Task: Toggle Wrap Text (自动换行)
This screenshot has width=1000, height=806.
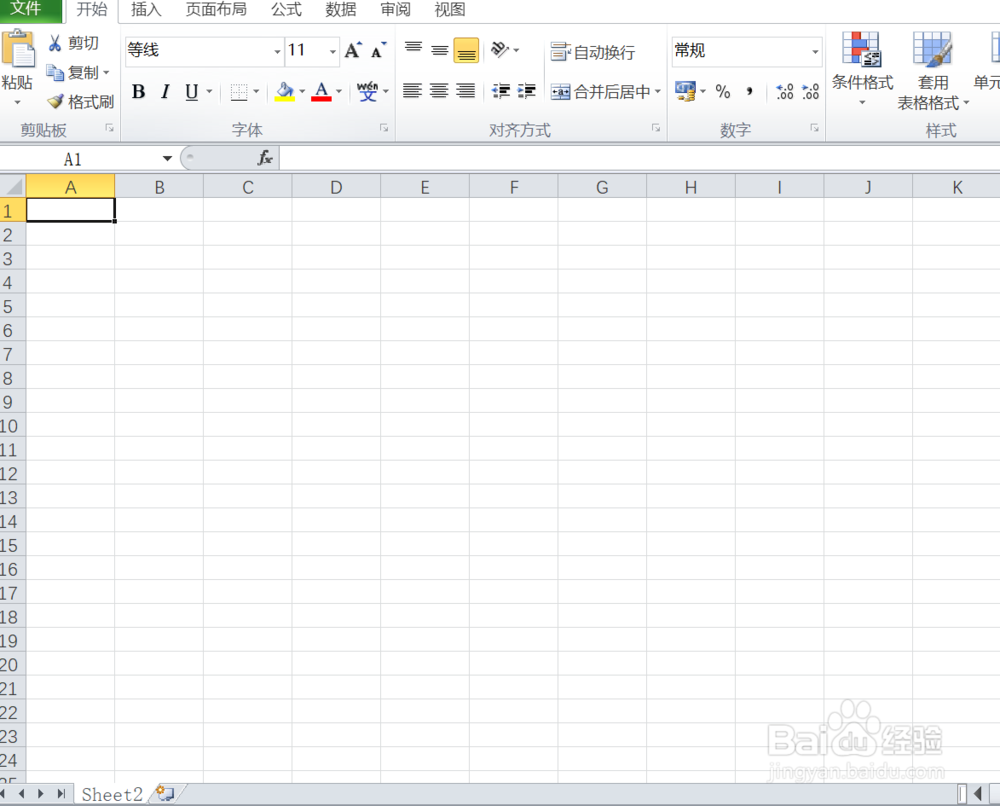Action: 592,52
